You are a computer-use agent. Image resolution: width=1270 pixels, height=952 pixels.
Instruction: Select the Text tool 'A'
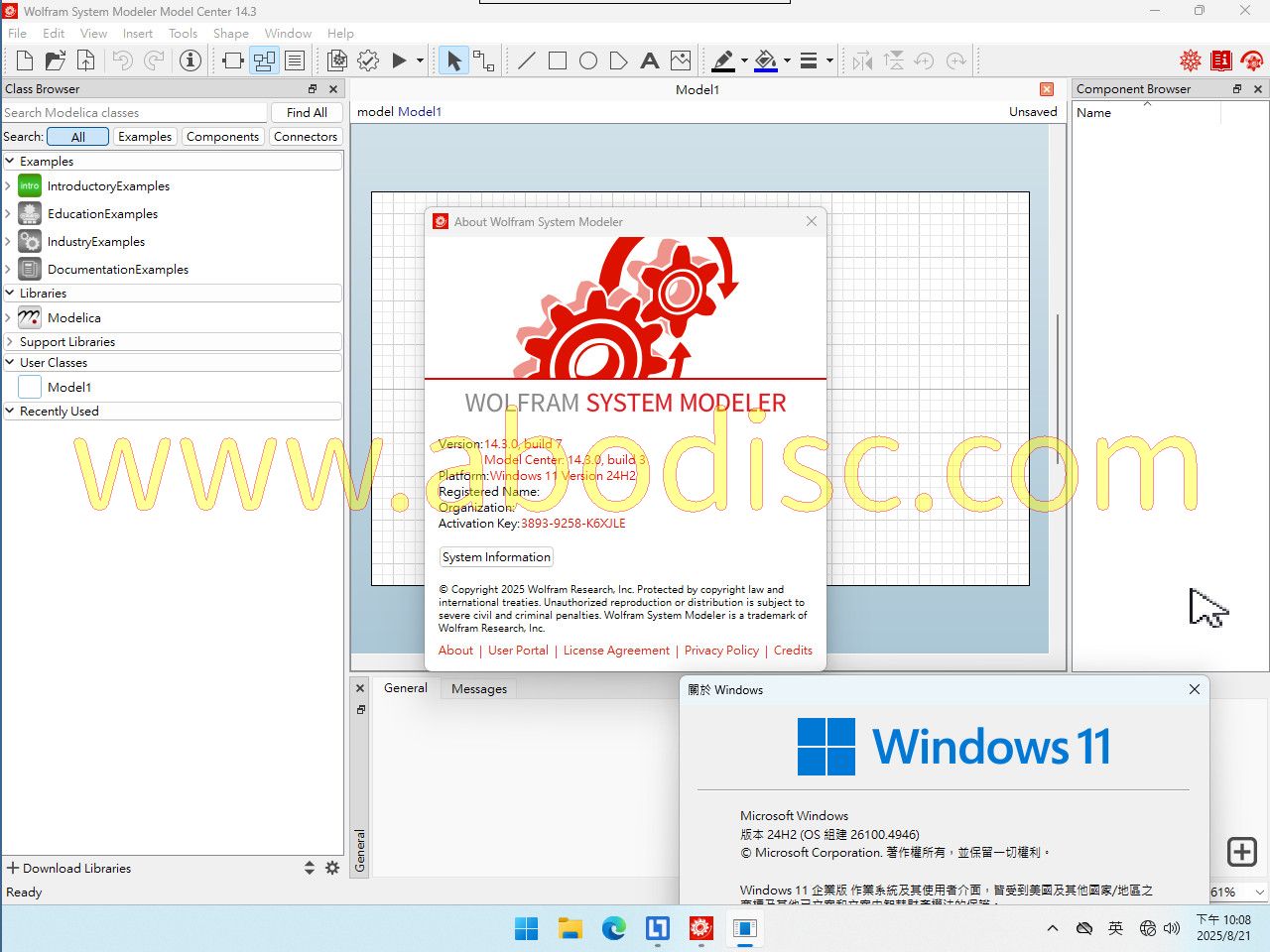(650, 60)
